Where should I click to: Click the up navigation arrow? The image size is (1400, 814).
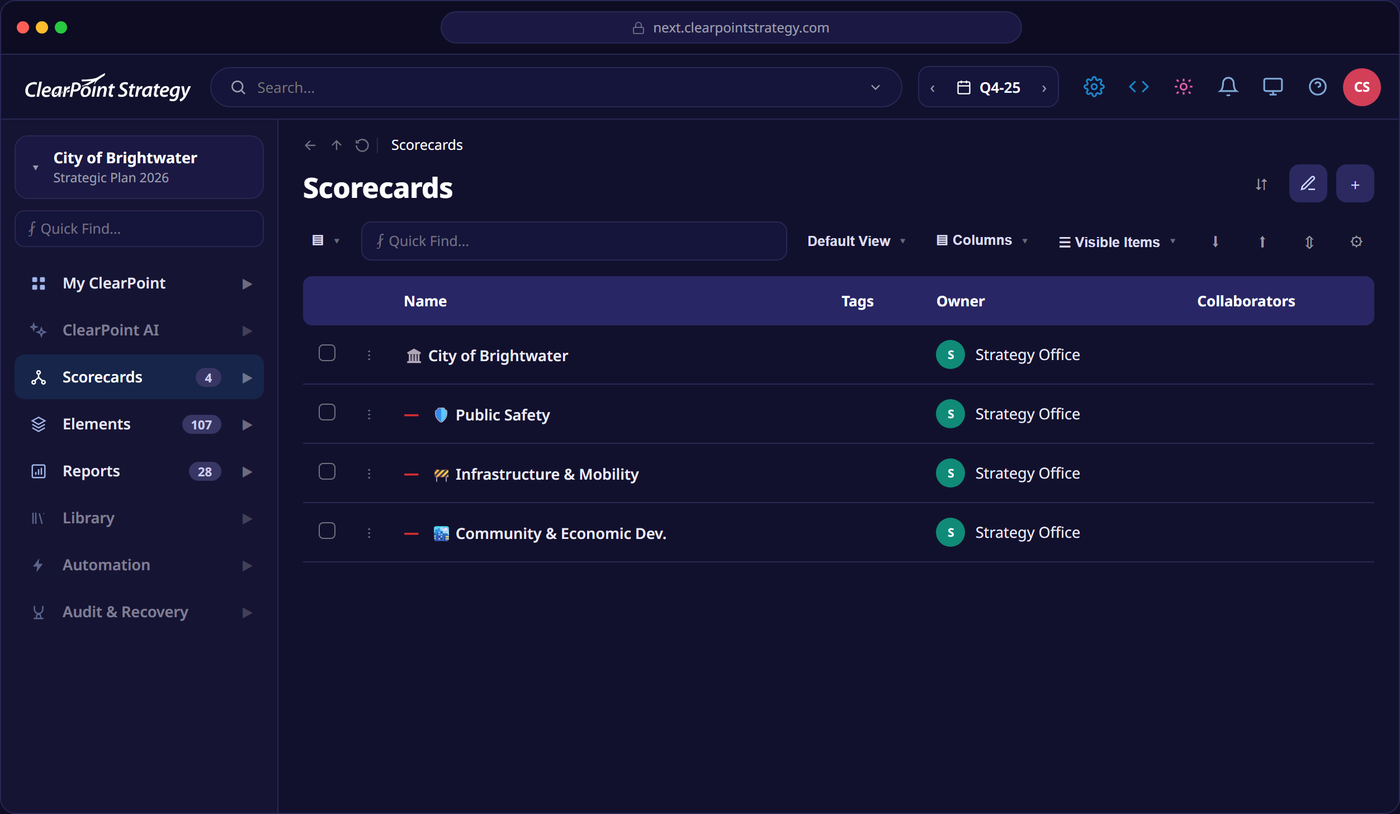point(336,145)
